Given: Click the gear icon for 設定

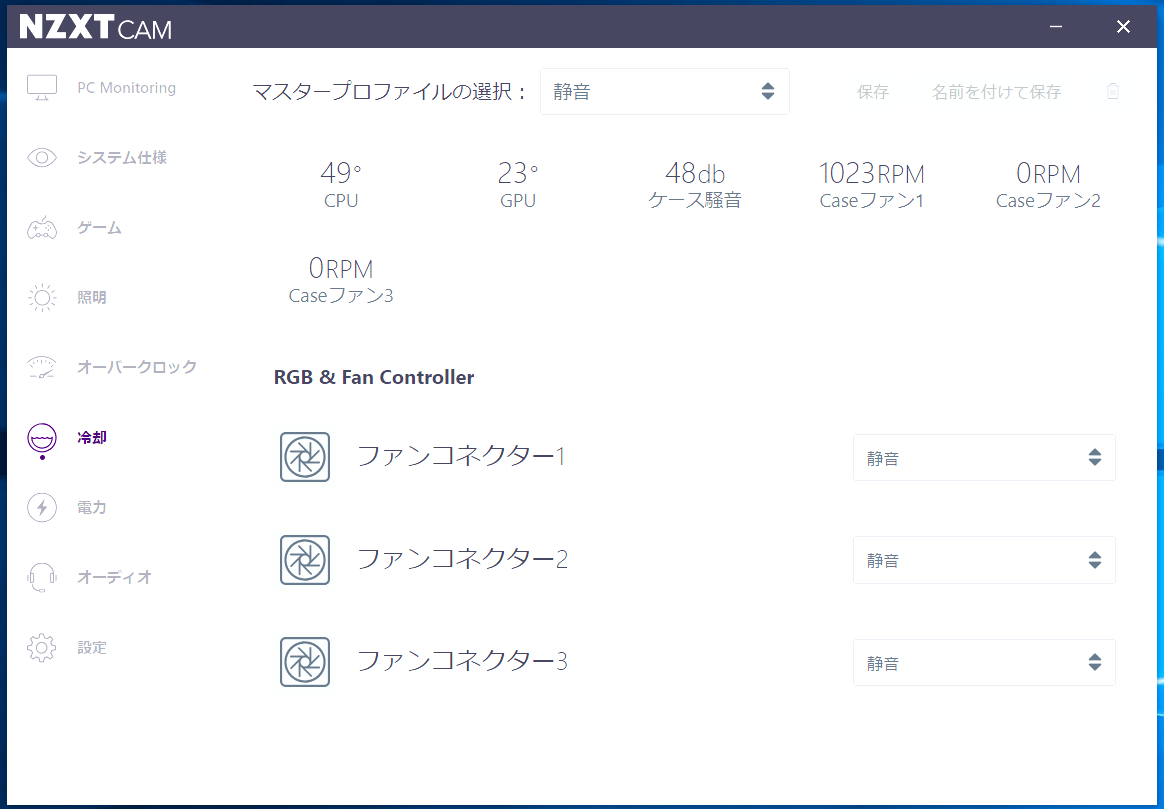Looking at the screenshot, I should pos(42,647).
